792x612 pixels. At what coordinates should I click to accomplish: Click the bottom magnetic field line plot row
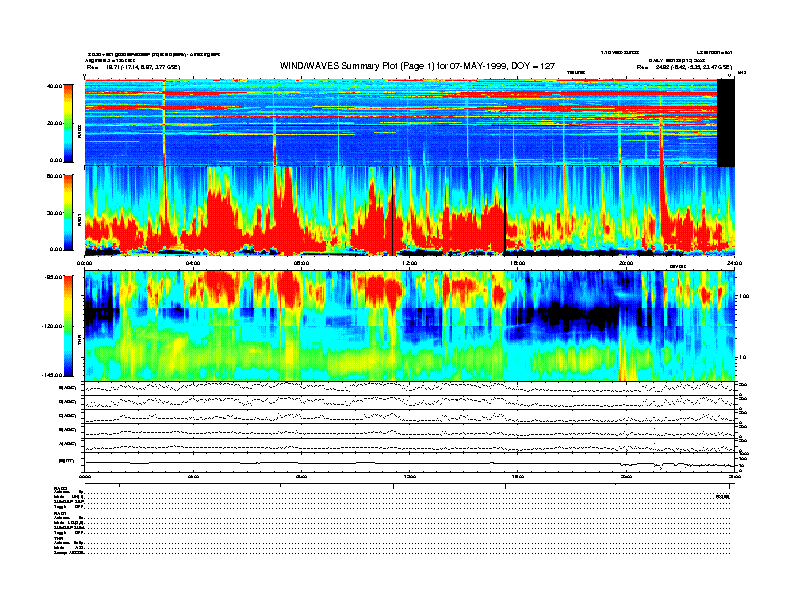pyautogui.click(x=410, y=462)
